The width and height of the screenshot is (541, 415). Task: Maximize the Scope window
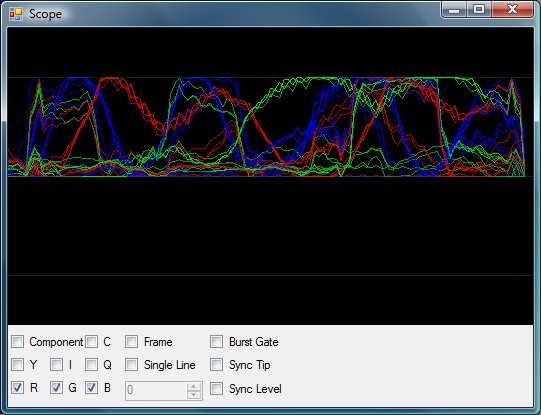[x=479, y=9]
